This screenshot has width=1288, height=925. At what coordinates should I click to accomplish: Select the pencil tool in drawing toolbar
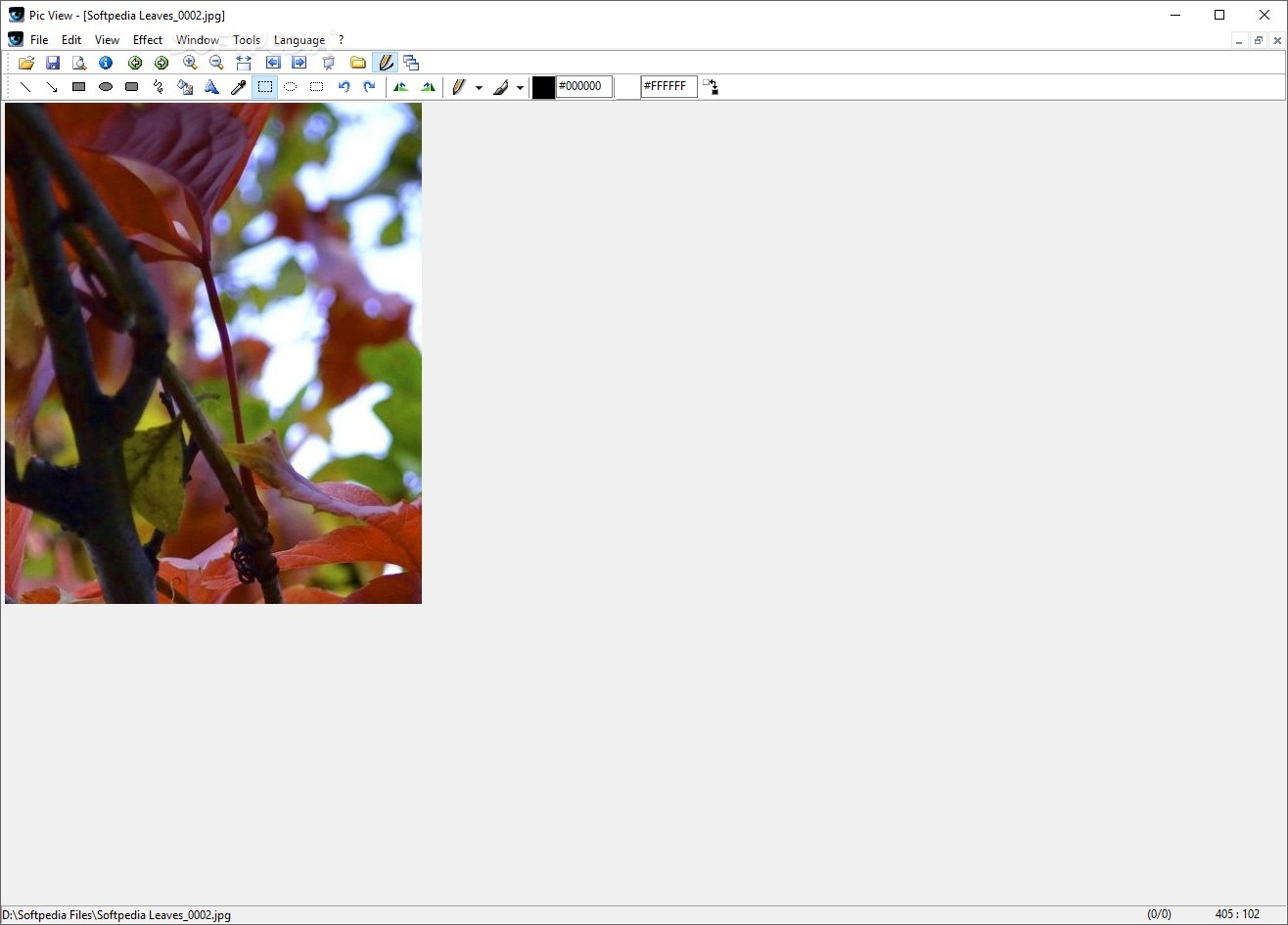pyautogui.click(x=458, y=87)
